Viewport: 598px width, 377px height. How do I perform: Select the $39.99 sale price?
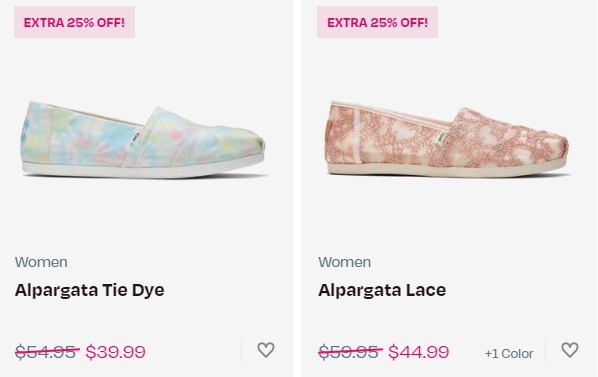(116, 351)
